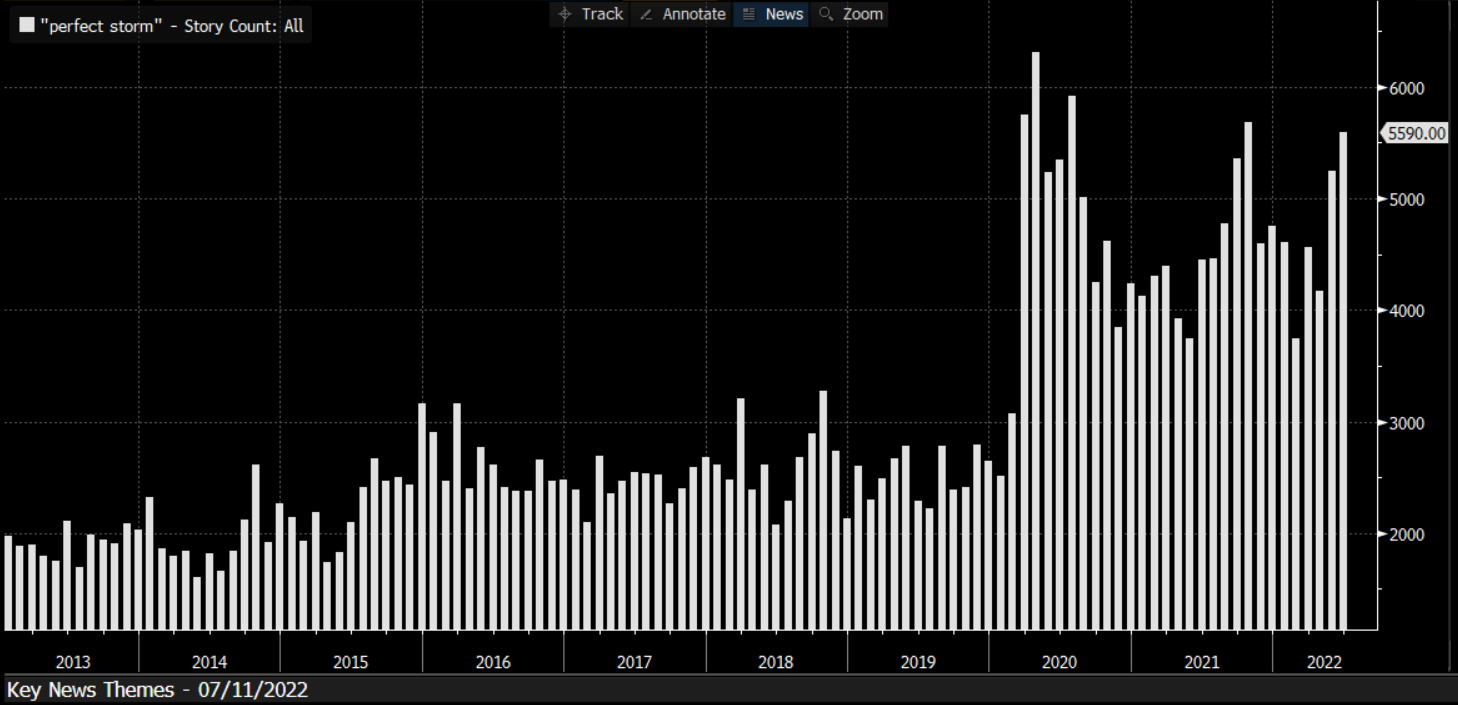The height and width of the screenshot is (705, 1458).
Task: Click the 5590.00 last value label
Action: (1414, 133)
